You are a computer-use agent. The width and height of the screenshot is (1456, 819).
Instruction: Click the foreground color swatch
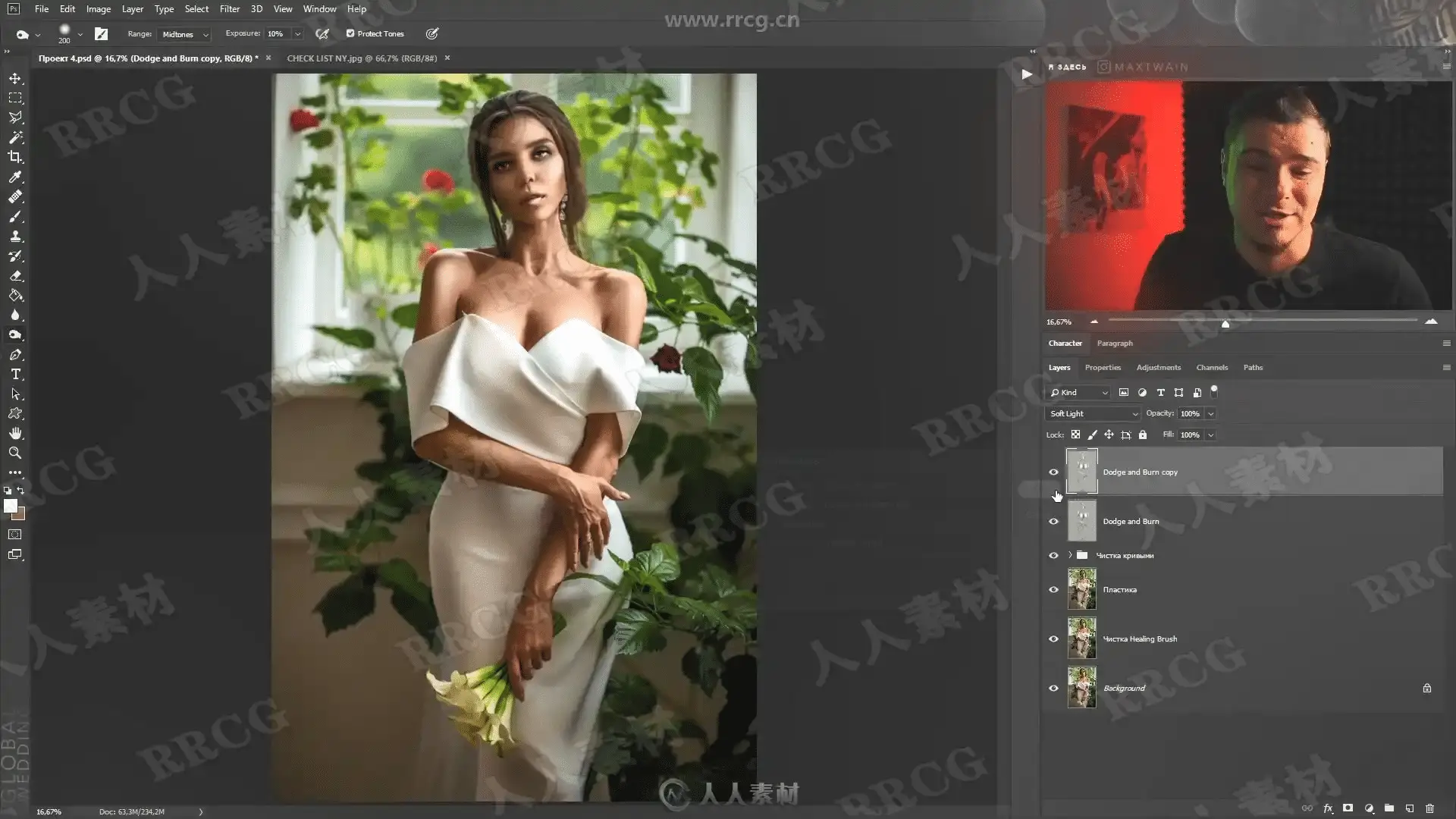10,506
